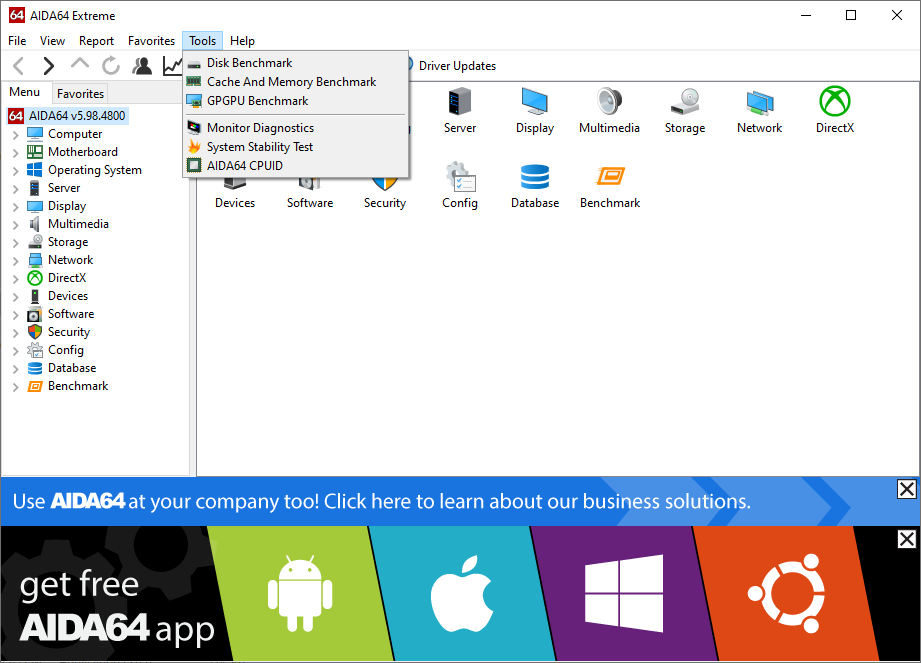
Task: Expand the Multimedia tree node arrow
Action: [15, 225]
